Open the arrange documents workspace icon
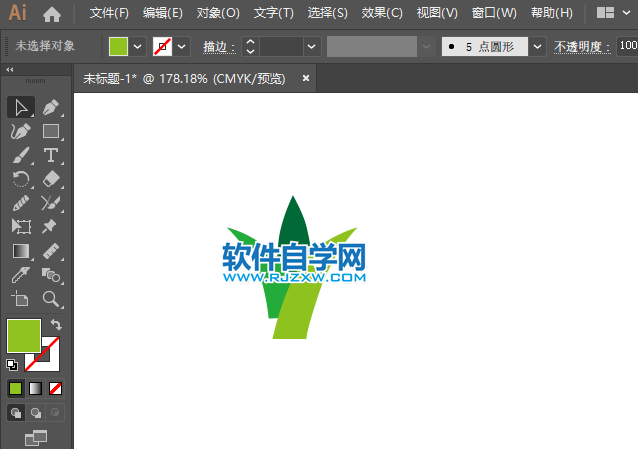The height and width of the screenshot is (449, 638). (605, 13)
